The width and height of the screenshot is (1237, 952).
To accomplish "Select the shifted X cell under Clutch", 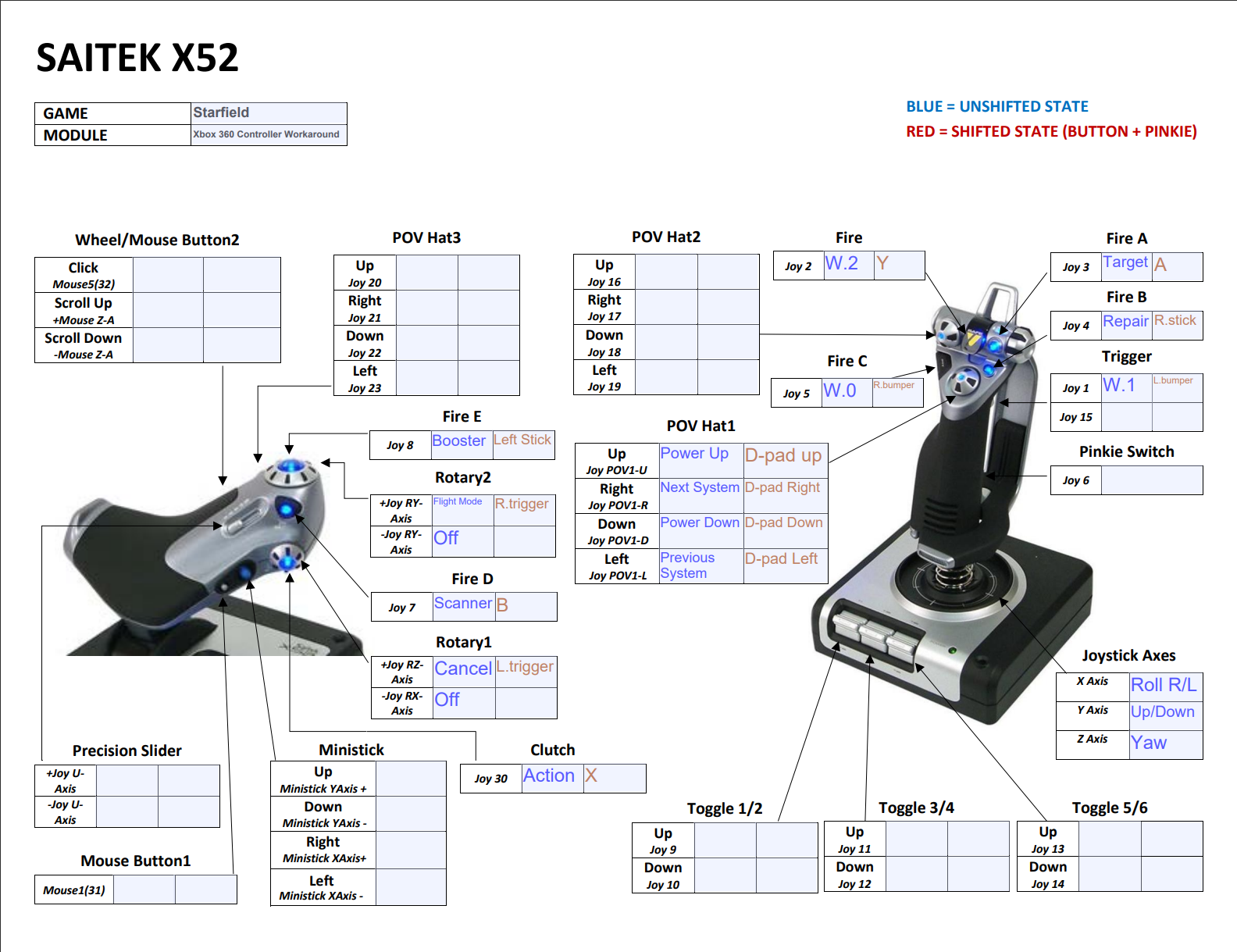I will 614,779.
